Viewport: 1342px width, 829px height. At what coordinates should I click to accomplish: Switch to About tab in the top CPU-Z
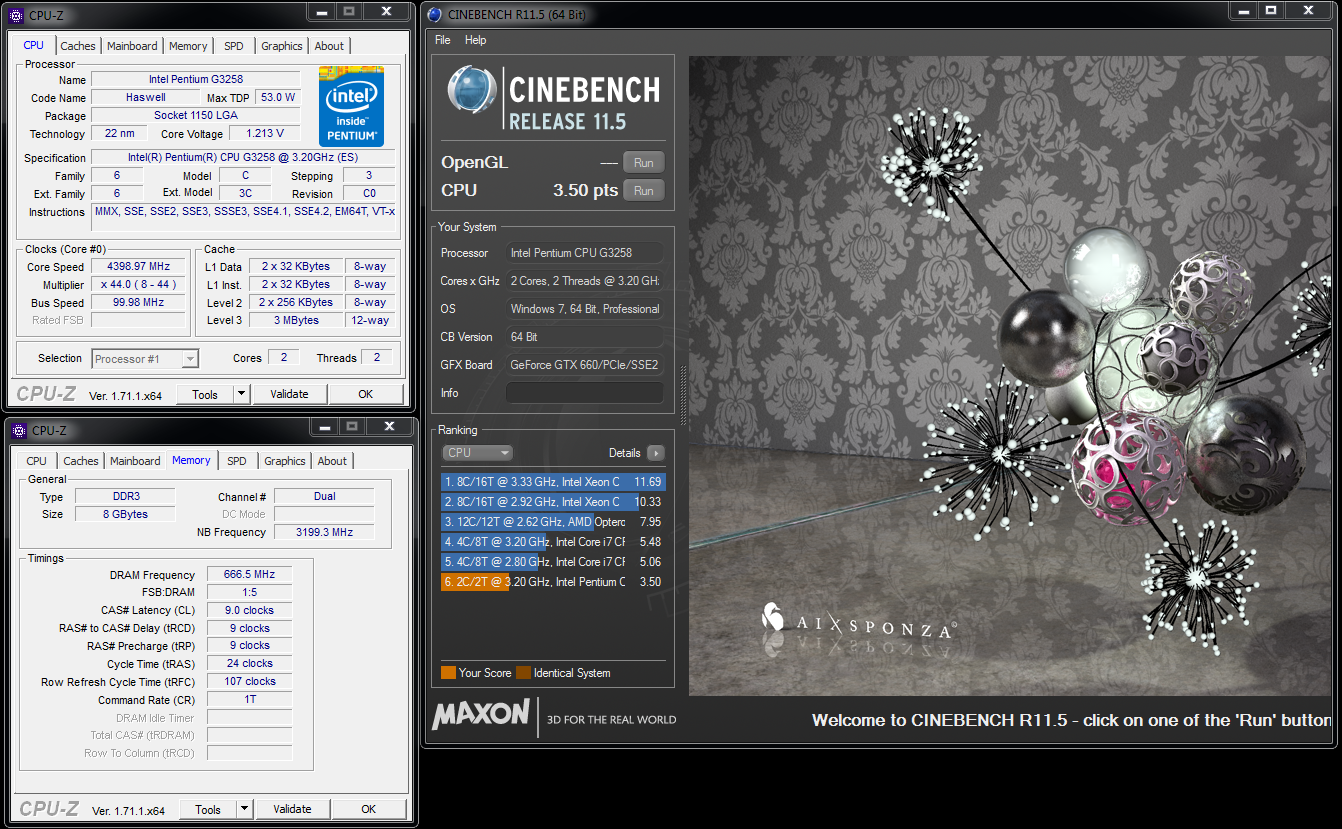point(329,46)
